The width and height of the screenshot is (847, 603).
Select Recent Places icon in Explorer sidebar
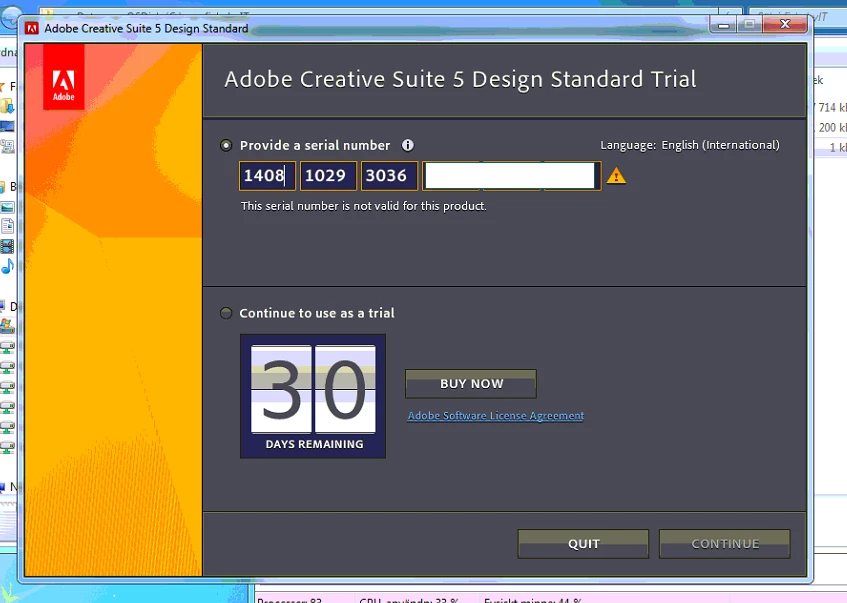tap(7, 146)
